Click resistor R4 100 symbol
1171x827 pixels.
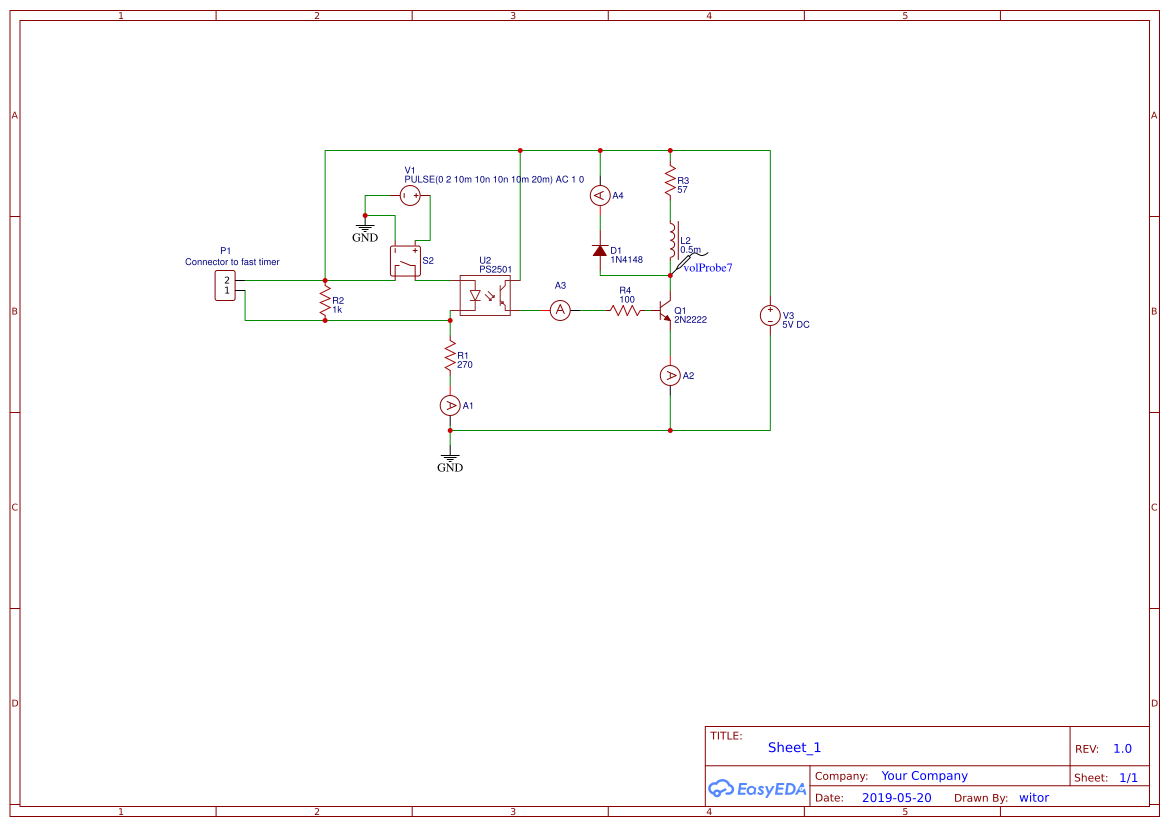tap(626, 310)
